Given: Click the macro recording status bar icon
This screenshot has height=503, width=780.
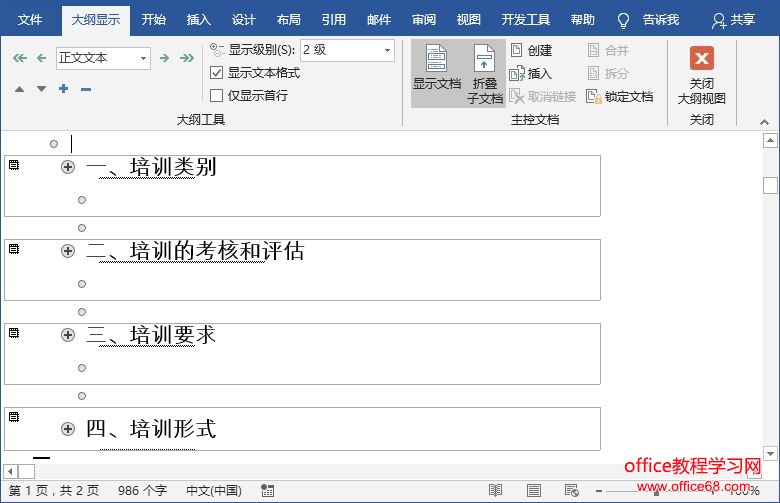Looking at the screenshot, I should [x=268, y=491].
